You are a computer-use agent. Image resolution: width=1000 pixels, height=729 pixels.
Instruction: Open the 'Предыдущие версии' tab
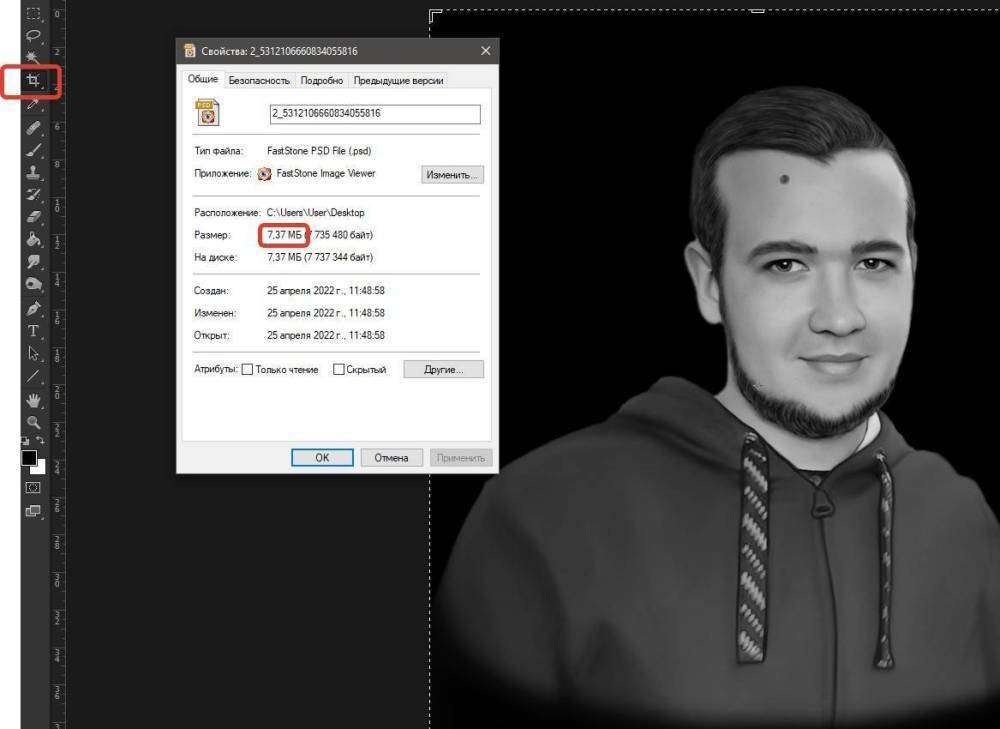click(x=398, y=80)
